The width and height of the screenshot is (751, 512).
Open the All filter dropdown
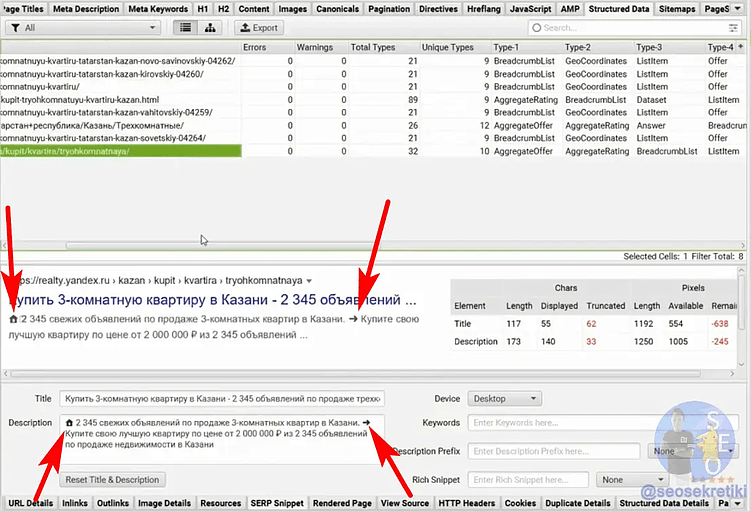click(x=83, y=28)
